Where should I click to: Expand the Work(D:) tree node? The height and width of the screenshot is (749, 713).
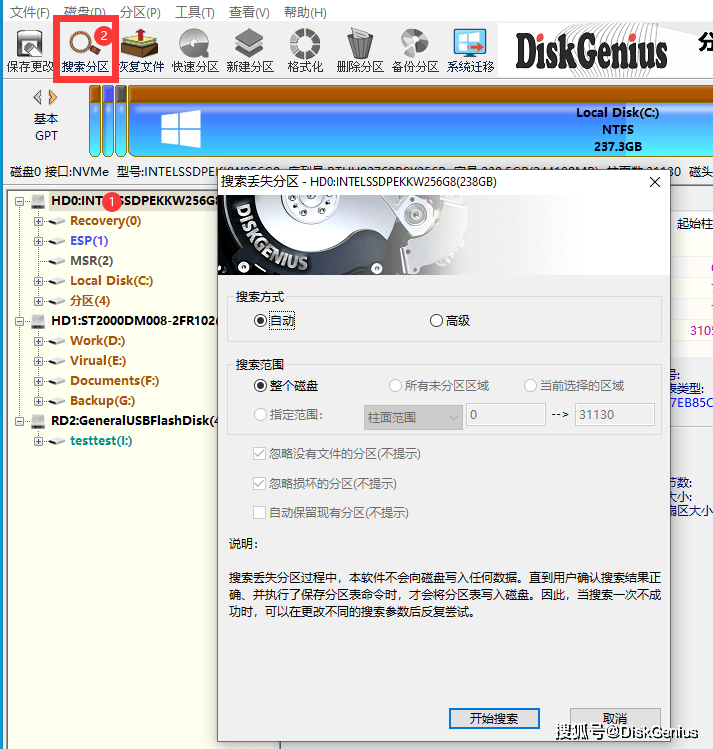click(x=38, y=341)
